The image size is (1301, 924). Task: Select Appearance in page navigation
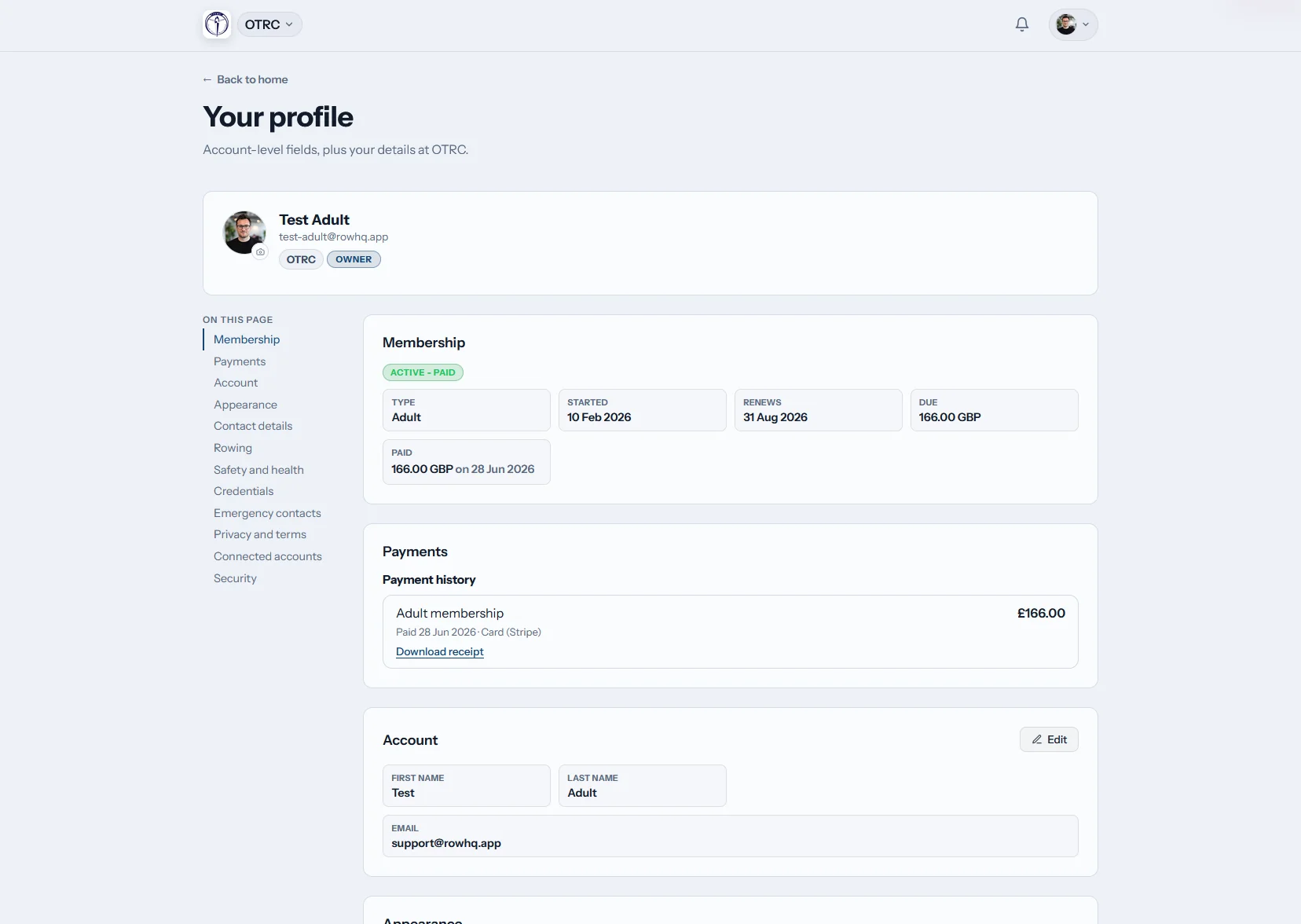[x=245, y=405]
